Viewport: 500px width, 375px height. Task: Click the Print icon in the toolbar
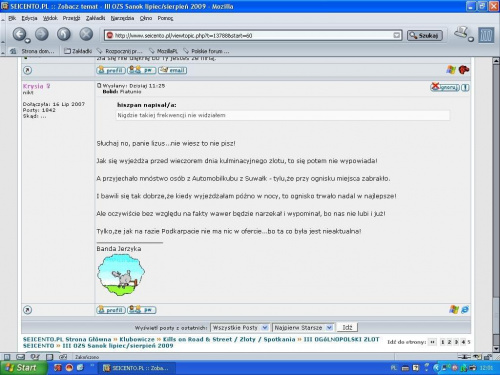(x=462, y=33)
